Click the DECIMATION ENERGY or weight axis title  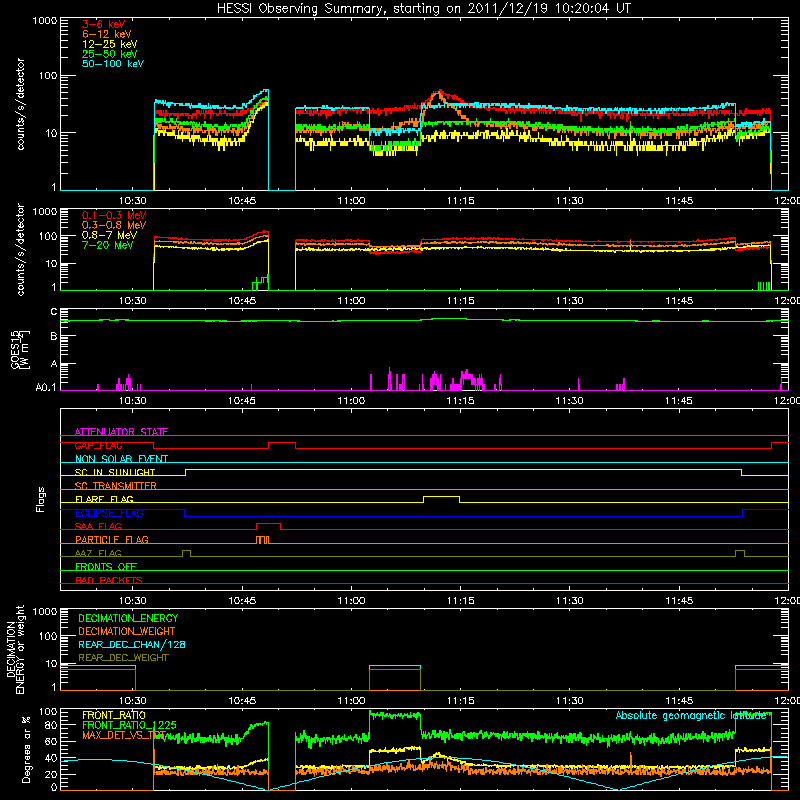pos(15,649)
